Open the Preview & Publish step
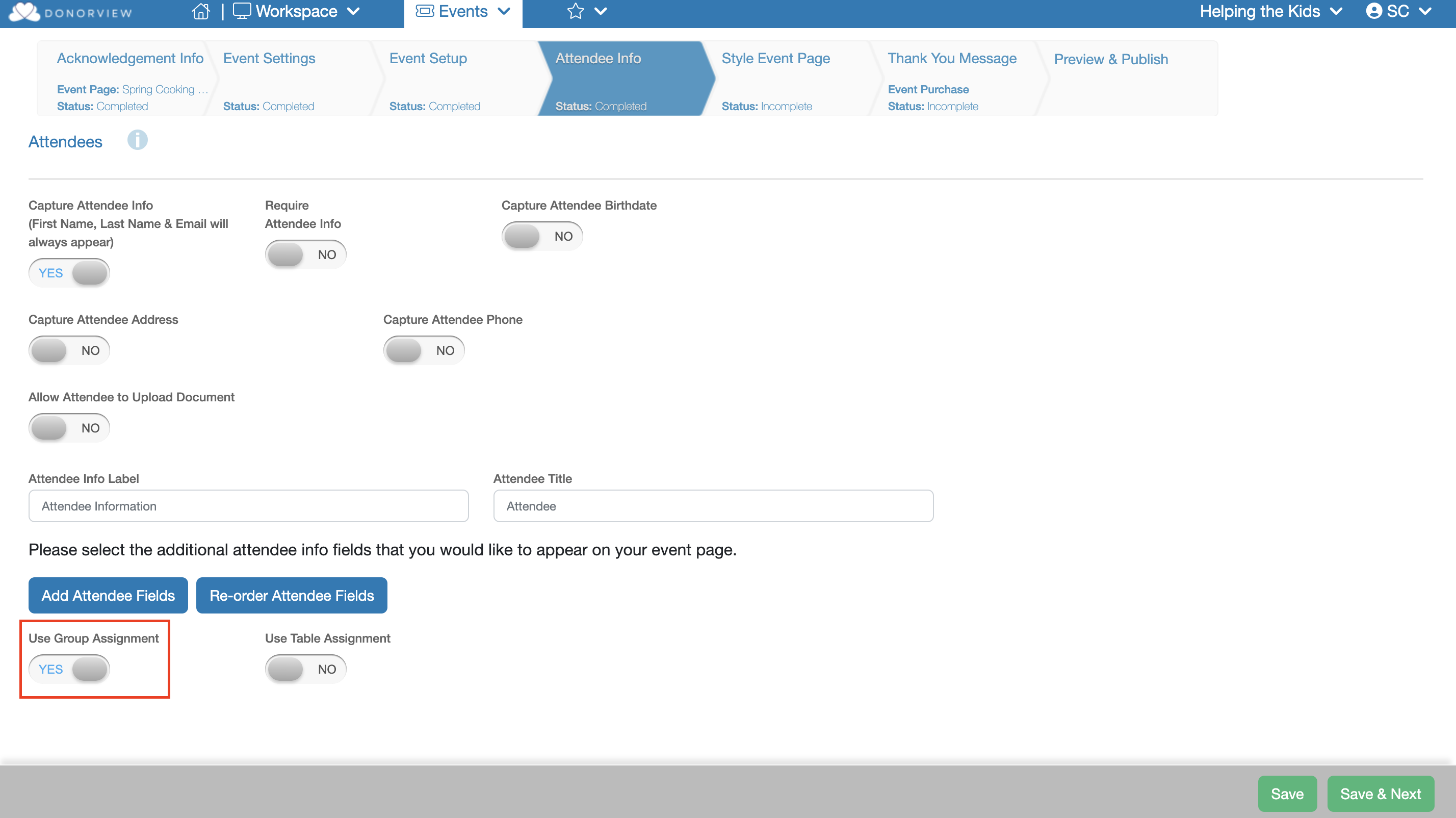The height and width of the screenshot is (818, 1456). pyautogui.click(x=1111, y=59)
